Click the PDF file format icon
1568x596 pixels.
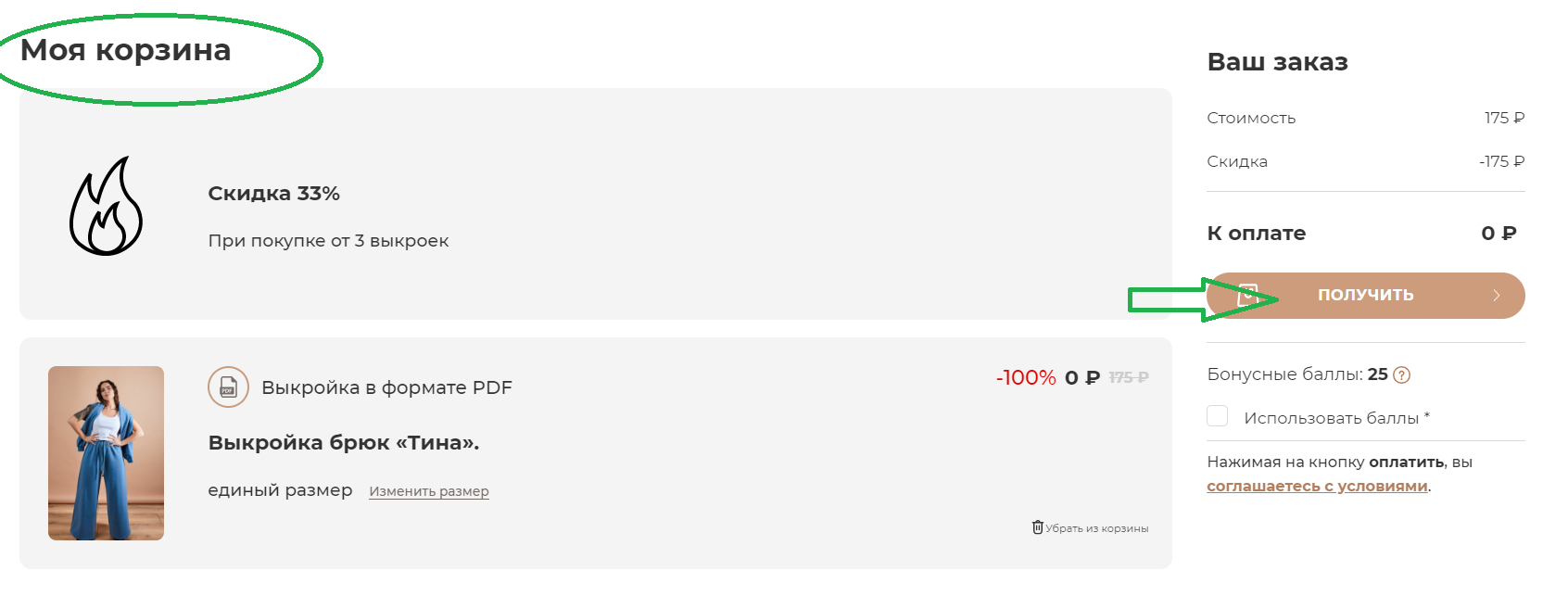pos(228,387)
